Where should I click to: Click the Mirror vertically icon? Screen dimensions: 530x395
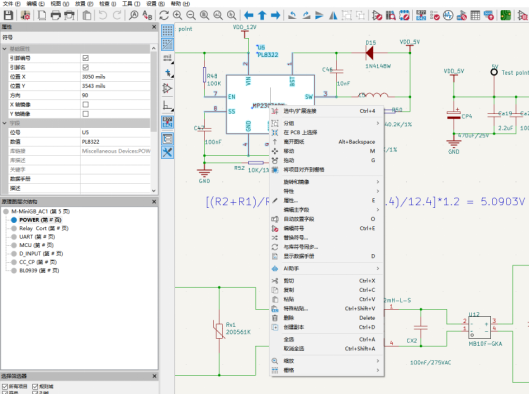(319, 15)
